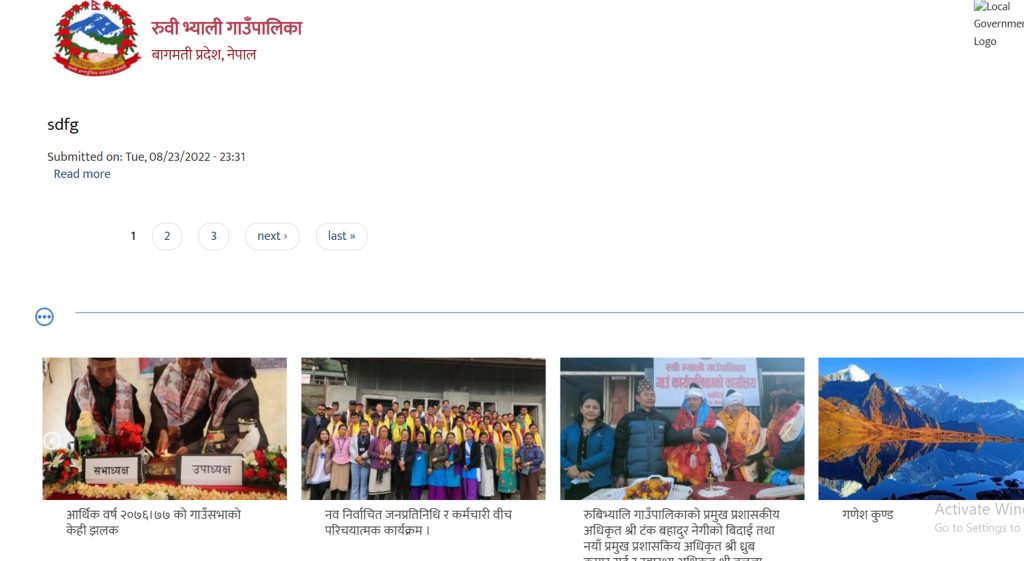This screenshot has width=1024, height=561.
Task: Open the गणेश कुण्ड mountain lake photo
Action: point(921,428)
